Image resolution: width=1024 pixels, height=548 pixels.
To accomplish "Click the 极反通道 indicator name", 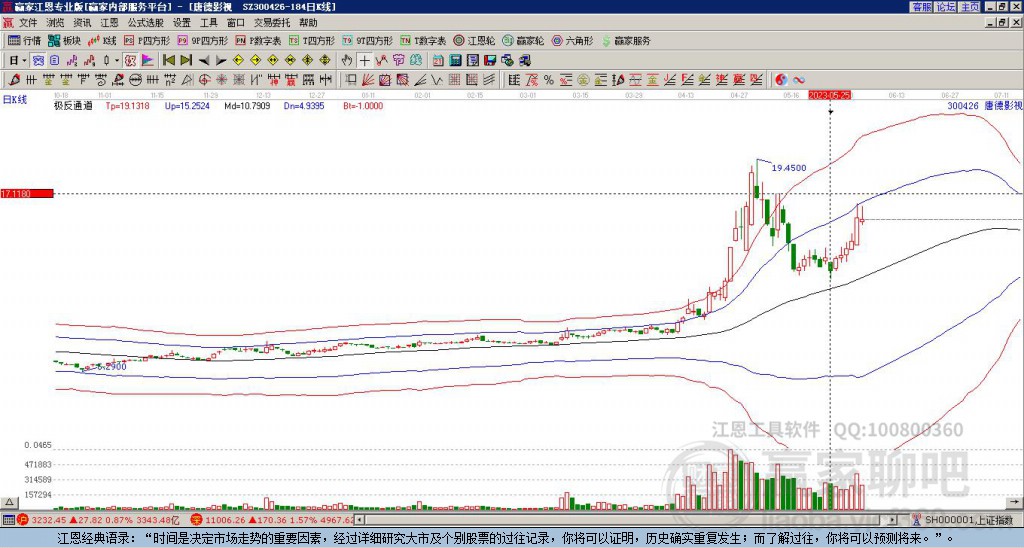I will [73, 105].
